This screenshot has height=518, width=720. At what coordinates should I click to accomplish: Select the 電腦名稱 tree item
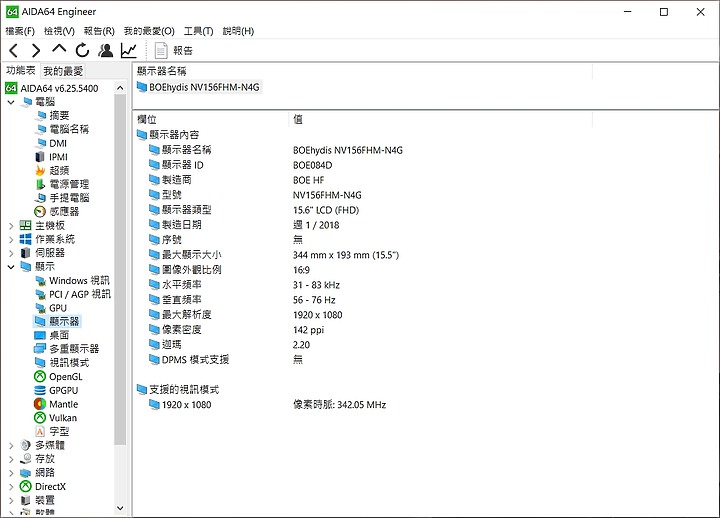tap(69, 129)
